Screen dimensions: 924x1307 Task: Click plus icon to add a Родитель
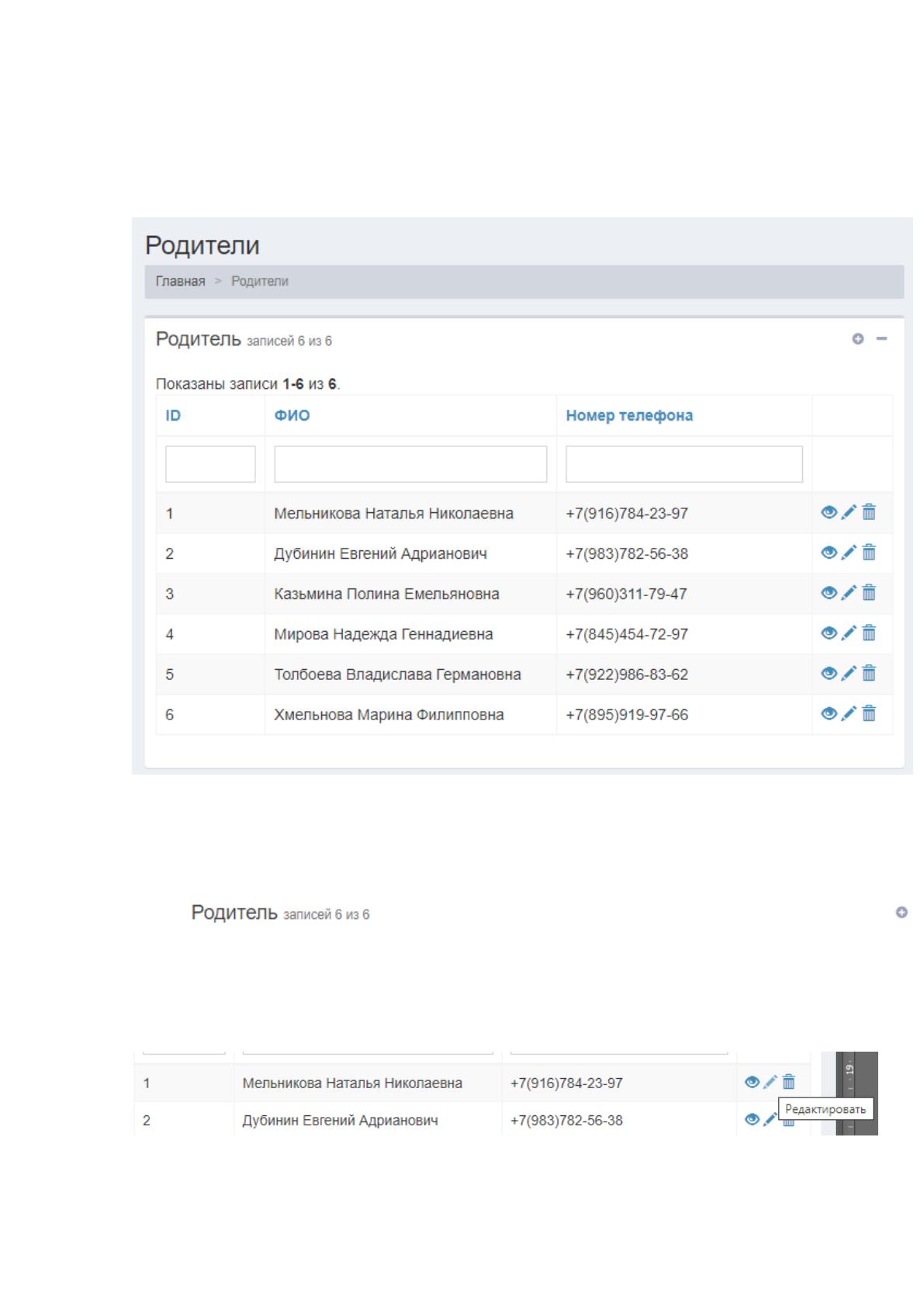pos(857,339)
